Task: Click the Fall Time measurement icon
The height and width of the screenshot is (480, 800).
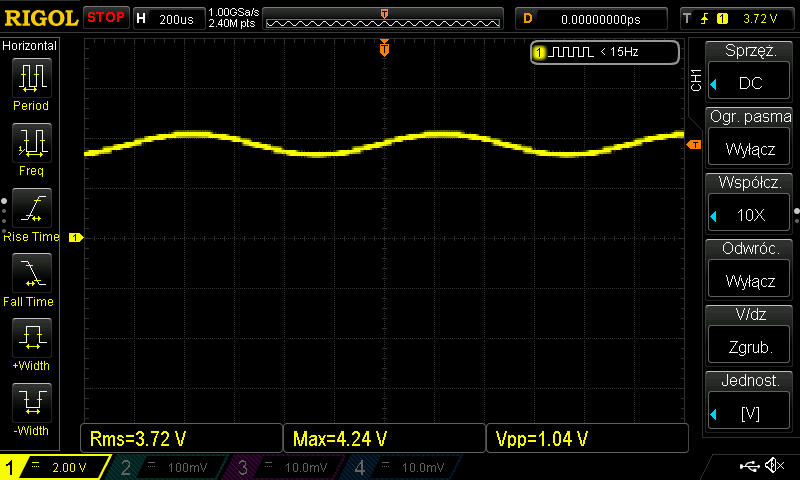Action: (x=31, y=274)
